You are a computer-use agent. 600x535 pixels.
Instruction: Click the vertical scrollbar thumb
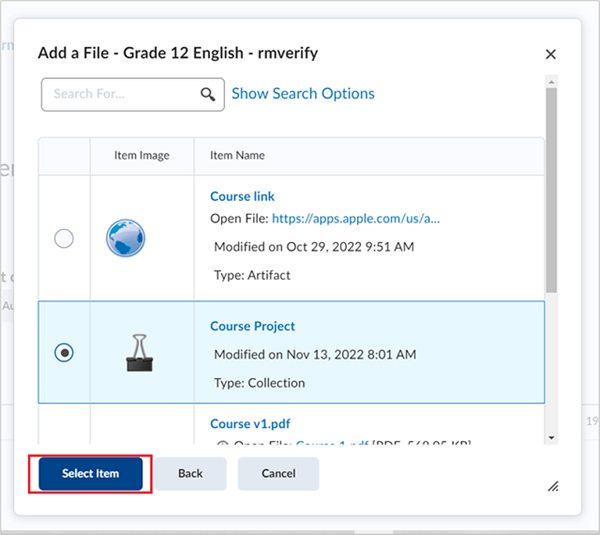pos(550,190)
